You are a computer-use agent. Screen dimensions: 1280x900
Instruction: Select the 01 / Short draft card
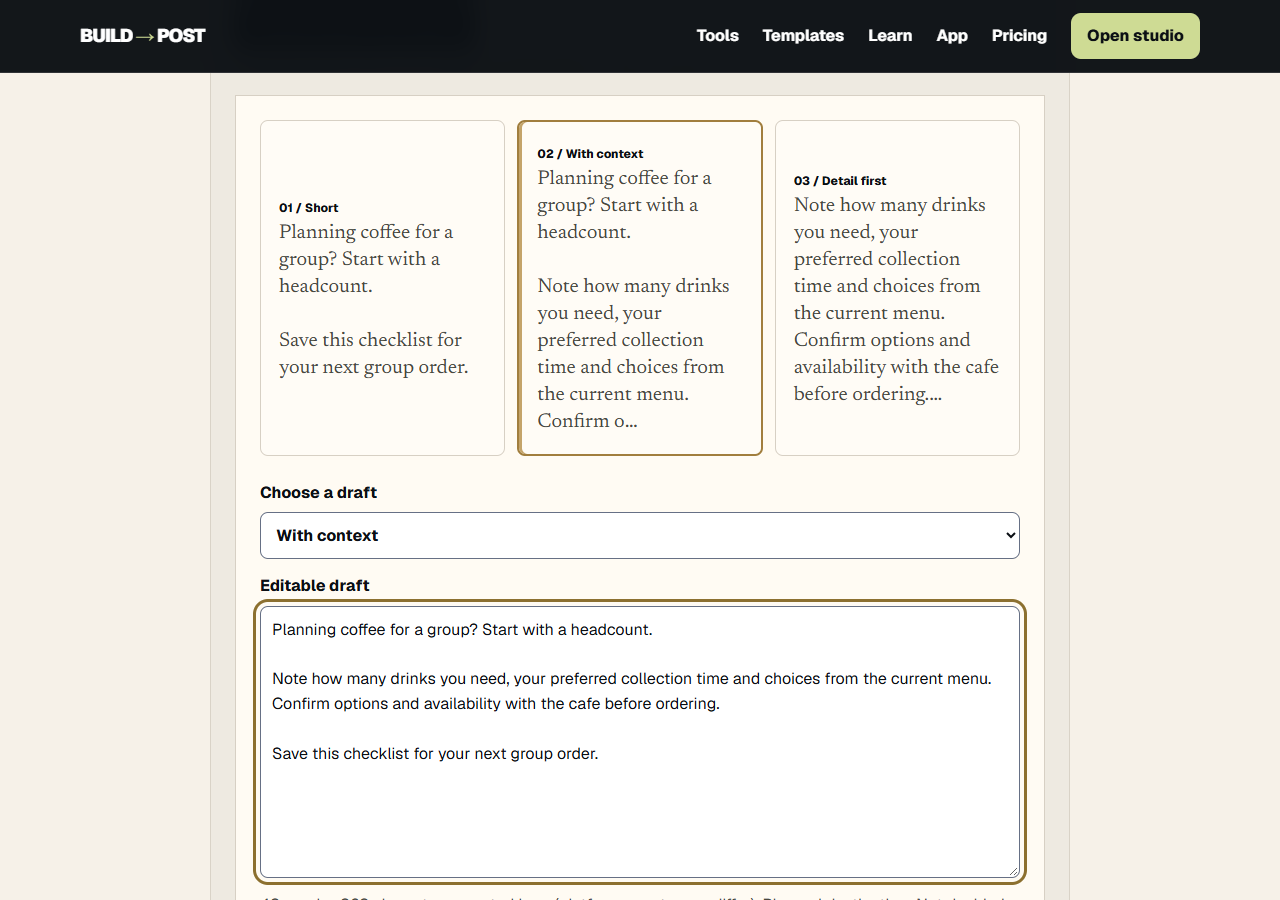pyautogui.click(x=382, y=288)
